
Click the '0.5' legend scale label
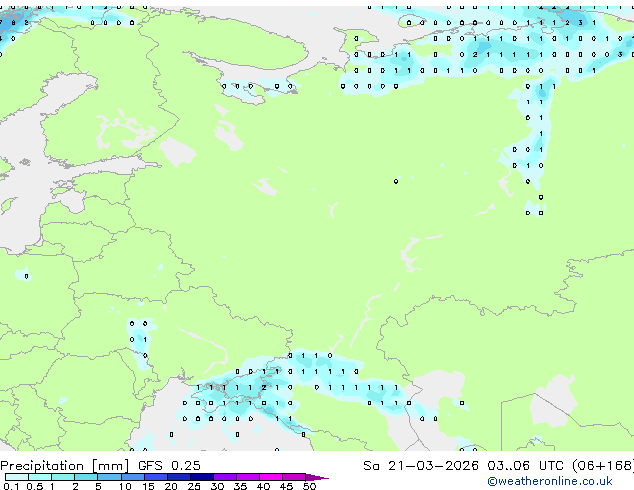(x=34, y=486)
